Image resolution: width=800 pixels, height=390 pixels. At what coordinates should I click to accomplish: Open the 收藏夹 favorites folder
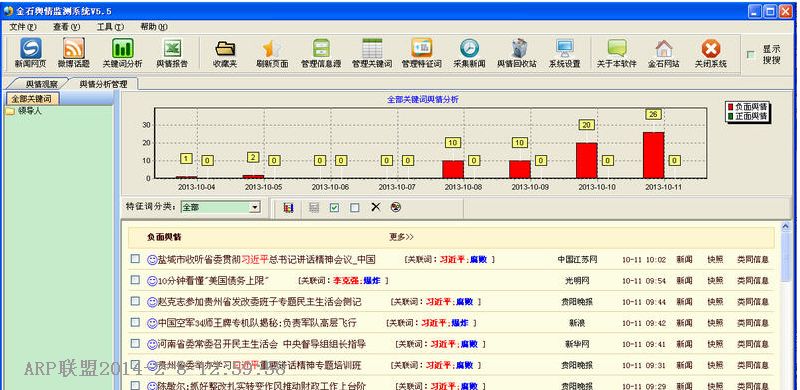click(x=225, y=53)
